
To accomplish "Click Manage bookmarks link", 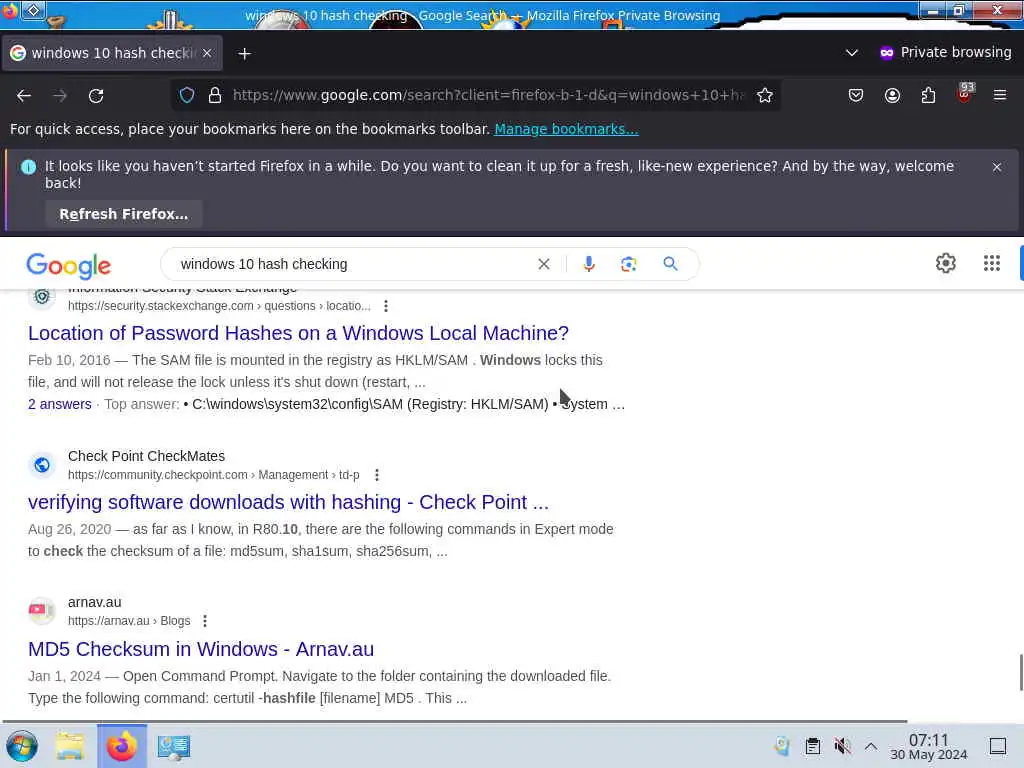I will click(x=566, y=129).
